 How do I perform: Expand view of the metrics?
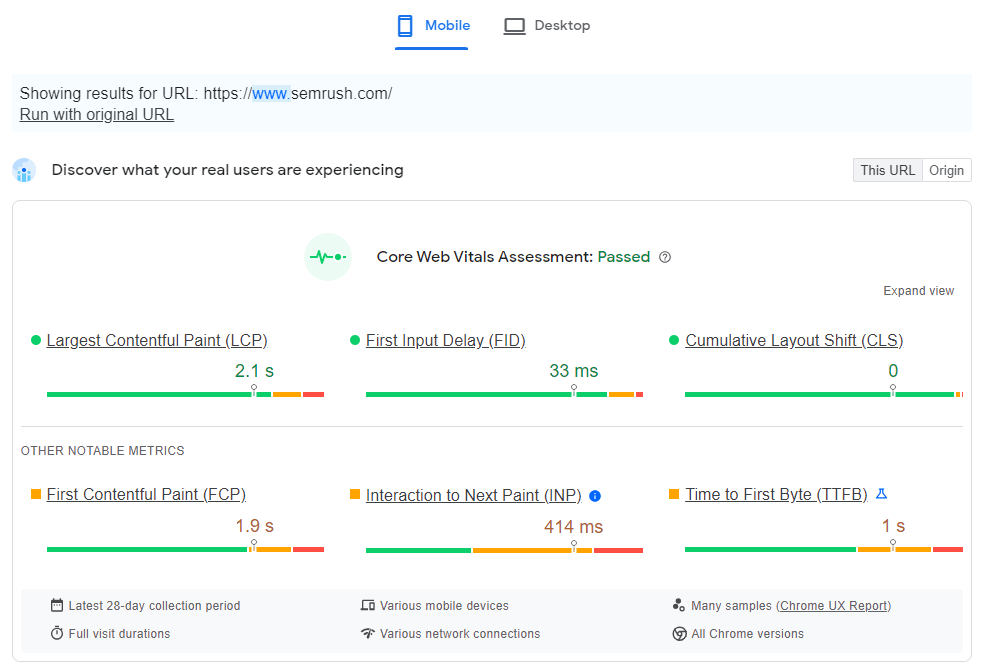pyautogui.click(x=918, y=290)
